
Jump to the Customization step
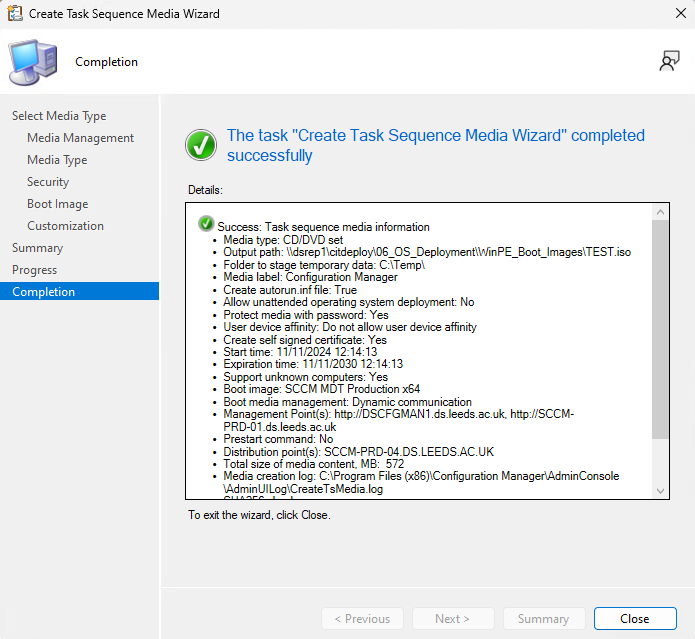tap(65, 226)
